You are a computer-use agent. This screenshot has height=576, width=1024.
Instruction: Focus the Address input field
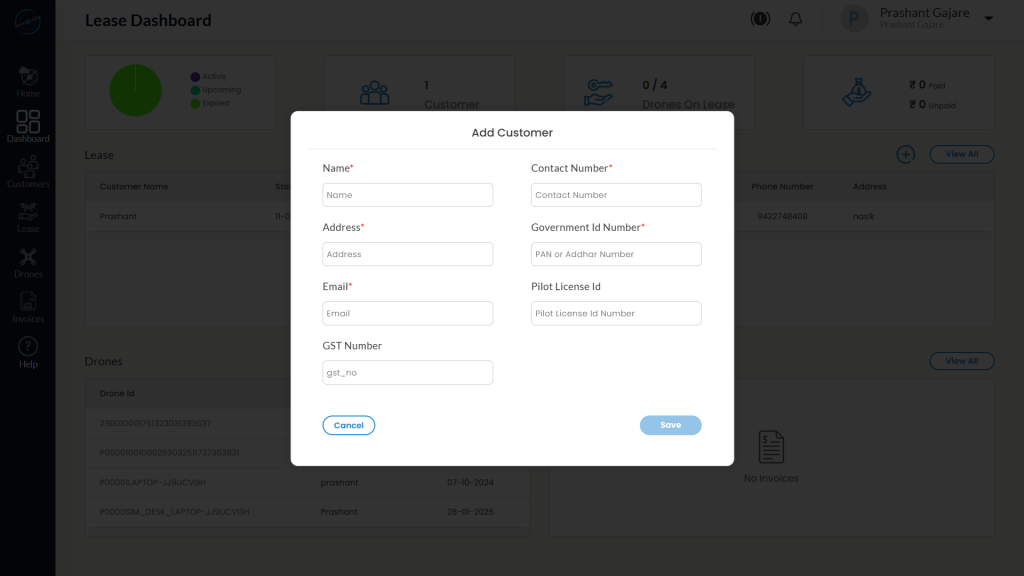pyautogui.click(x=408, y=254)
